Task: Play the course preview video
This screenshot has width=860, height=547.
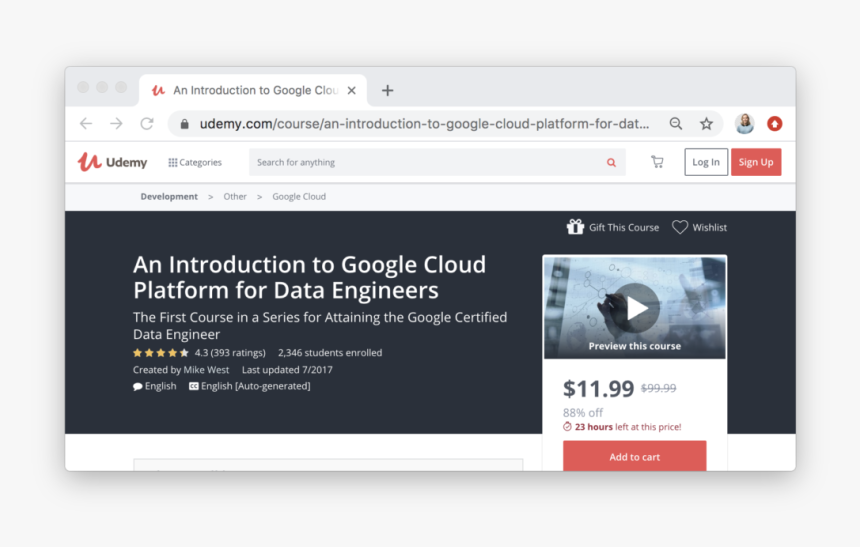Action: 636,308
